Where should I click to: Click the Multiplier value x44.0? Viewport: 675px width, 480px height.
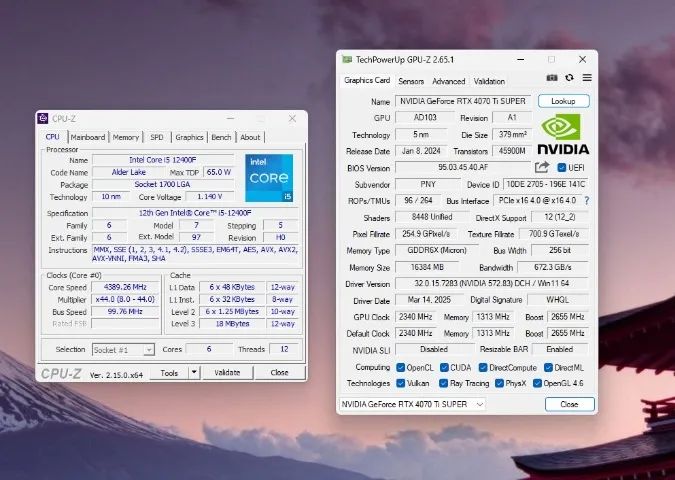click(125, 299)
